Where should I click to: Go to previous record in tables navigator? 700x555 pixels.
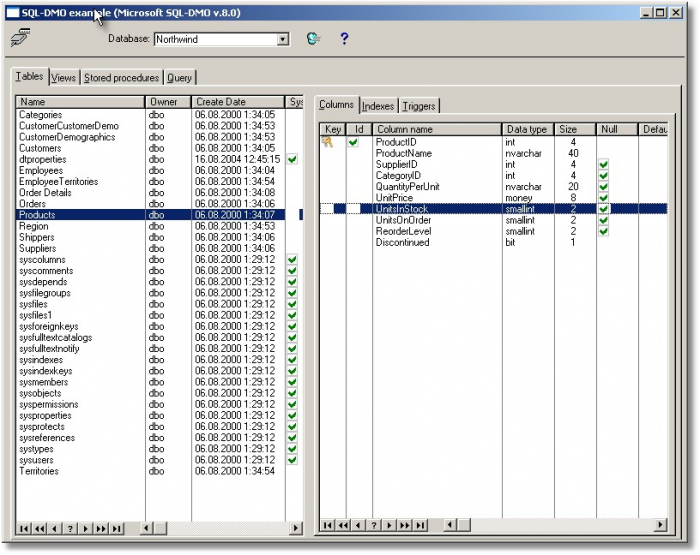coord(54,529)
